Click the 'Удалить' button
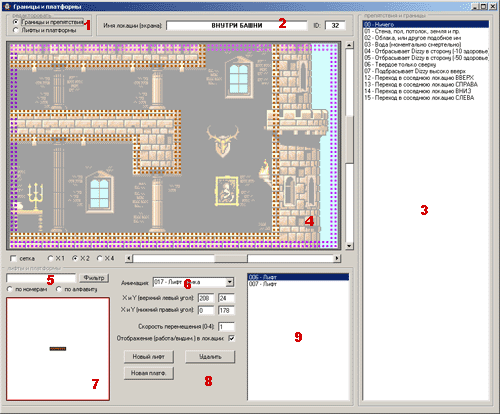 click(210, 357)
